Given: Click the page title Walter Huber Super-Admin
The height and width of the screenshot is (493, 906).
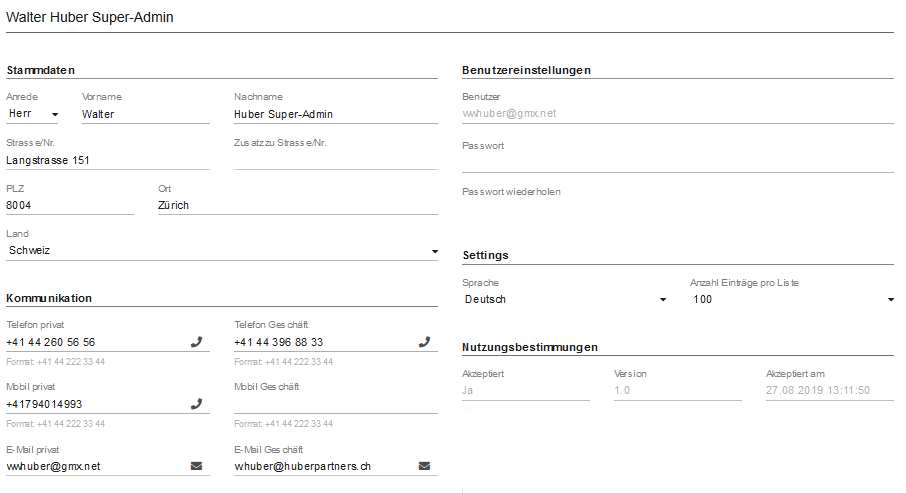Looking at the screenshot, I should (x=90, y=17).
